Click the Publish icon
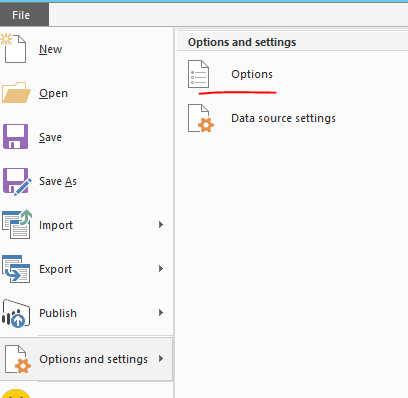 16,313
